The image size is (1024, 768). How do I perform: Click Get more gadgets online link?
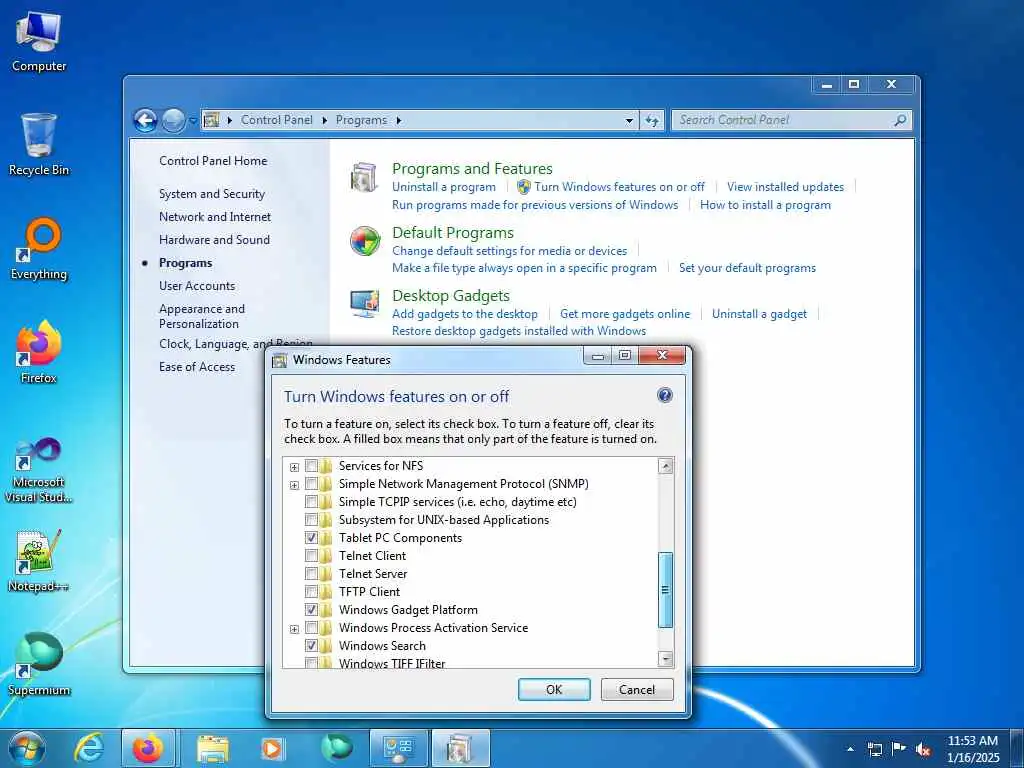point(624,313)
